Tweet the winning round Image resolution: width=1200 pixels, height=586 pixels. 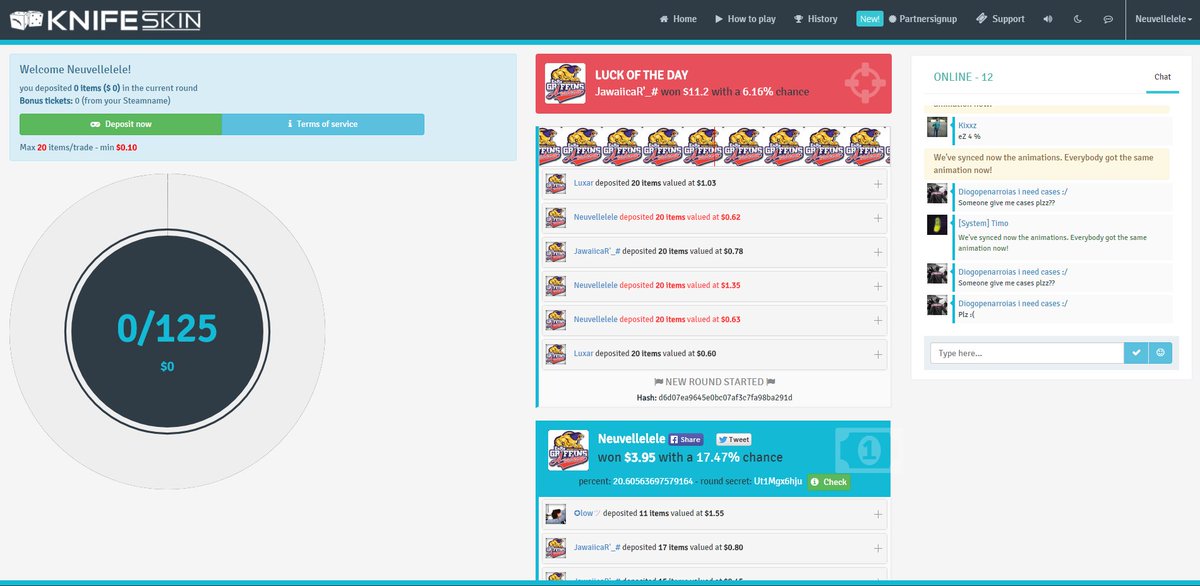733,439
